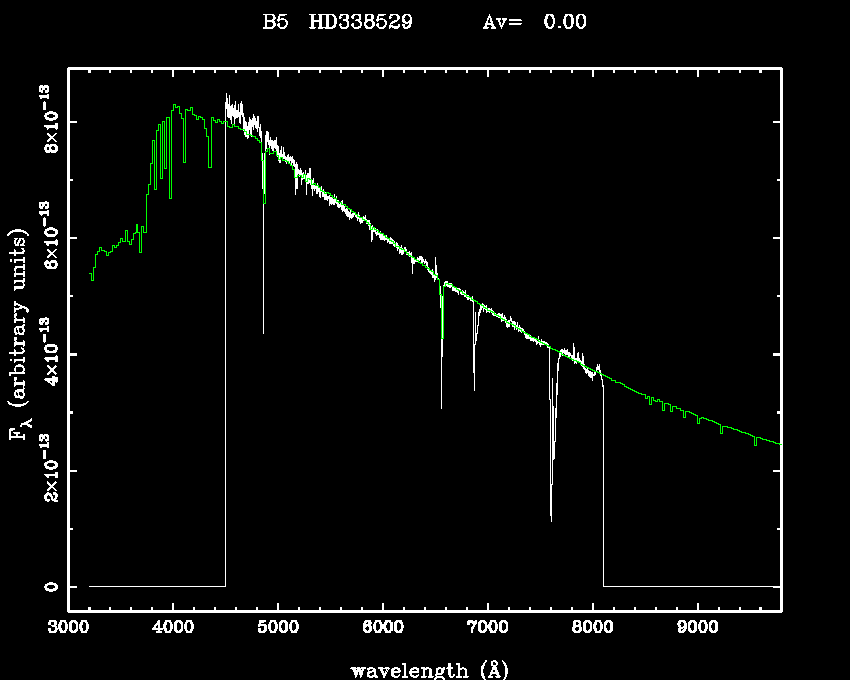The width and height of the screenshot is (850, 680).
Task: Click the 6000 wavelength tick label
Action: 383,629
